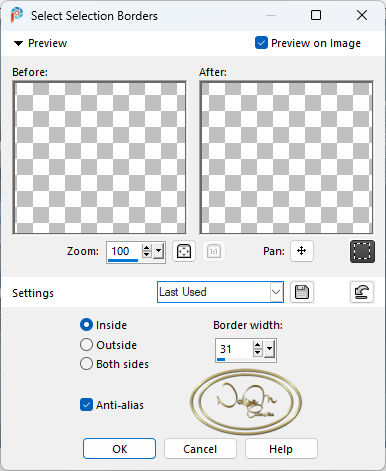Decrease Border width with down arrow
This screenshot has width=386, height=471.
point(257,352)
